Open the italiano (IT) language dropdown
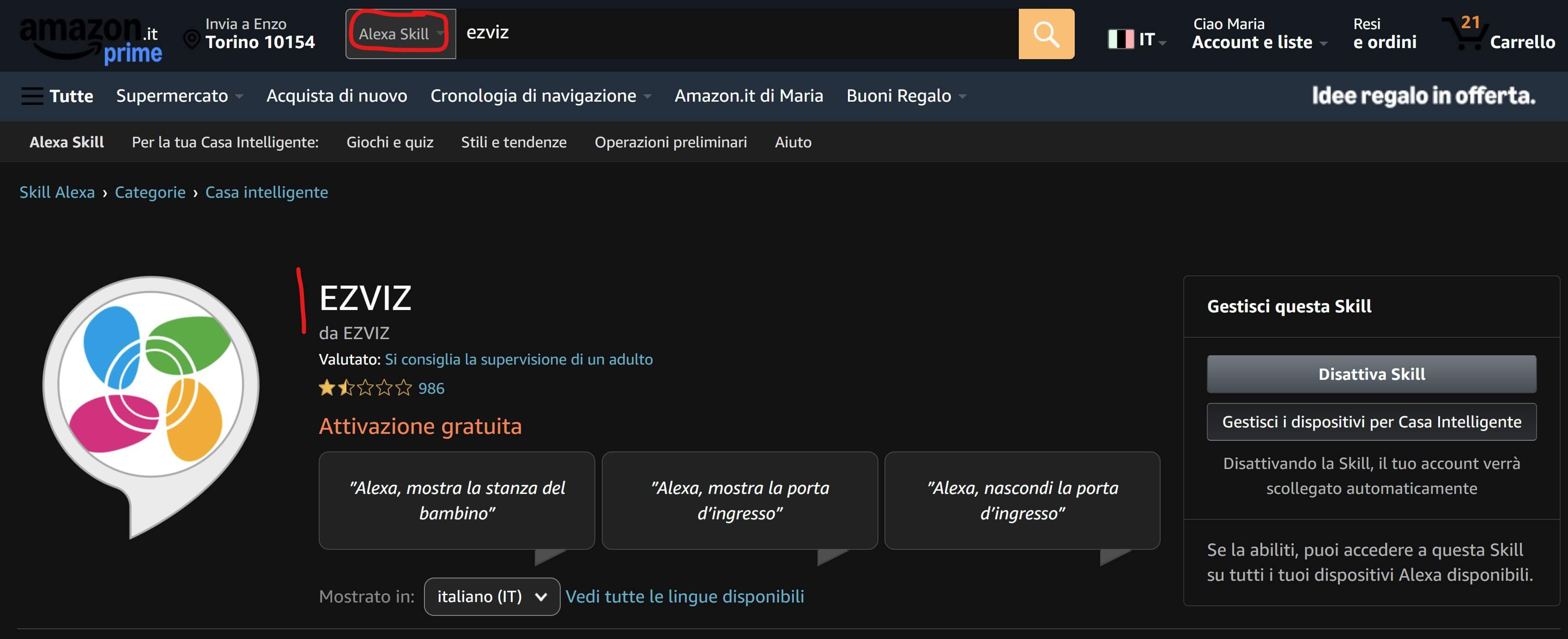This screenshot has height=639, width=1568. point(491,596)
